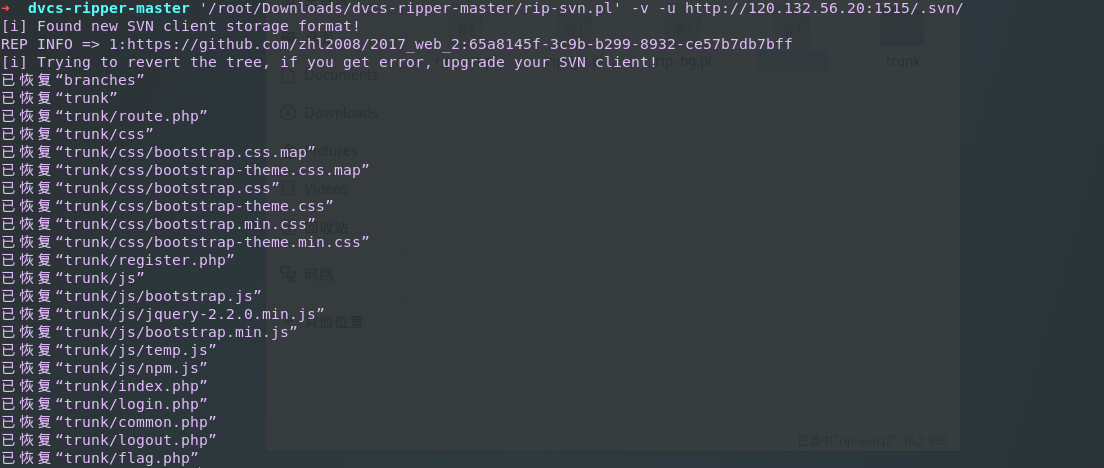
Task: Click the red prompt arrow in terminal
Action: [7, 8]
